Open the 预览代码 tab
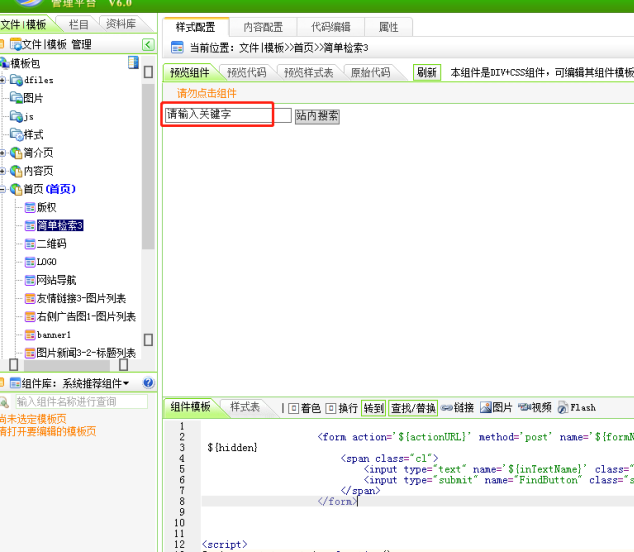 (246, 73)
